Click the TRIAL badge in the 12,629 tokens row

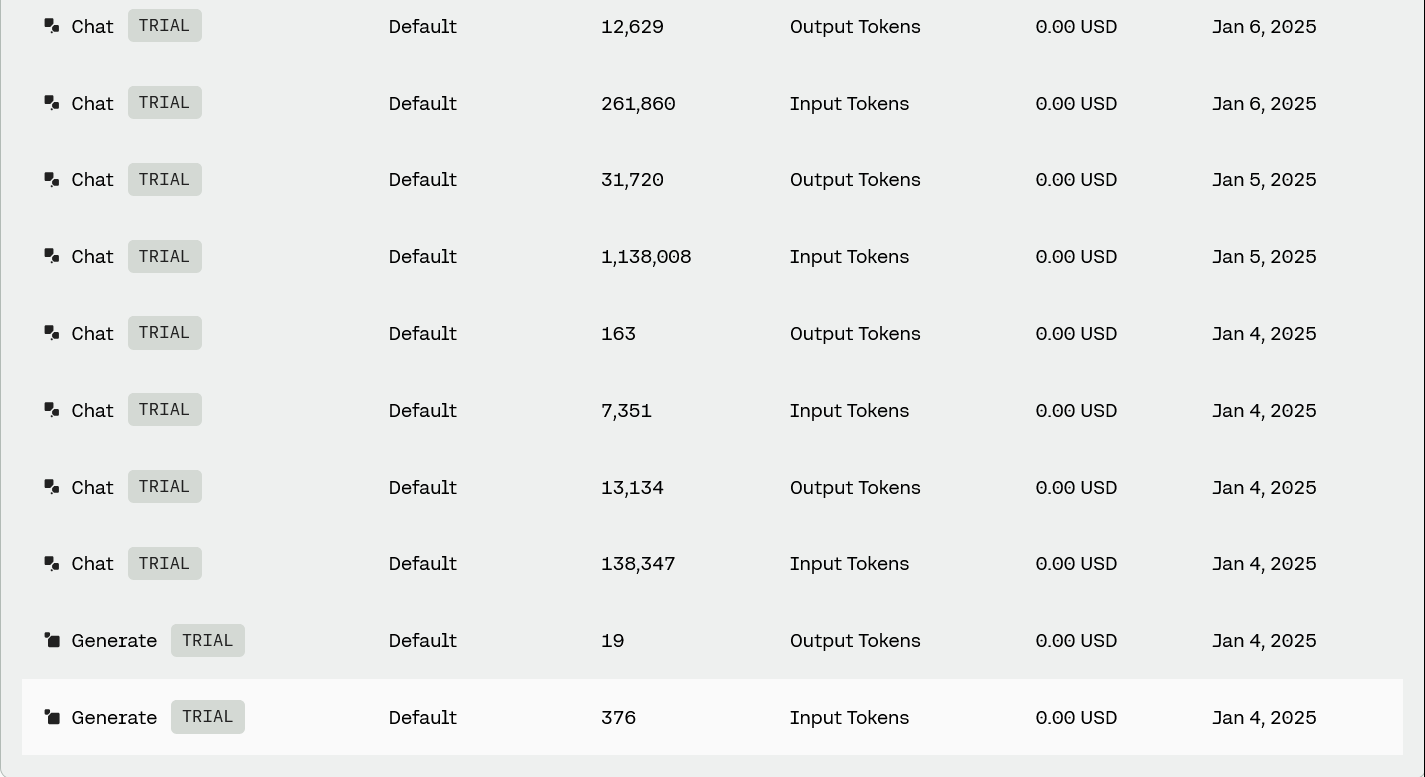click(x=165, y=26)
